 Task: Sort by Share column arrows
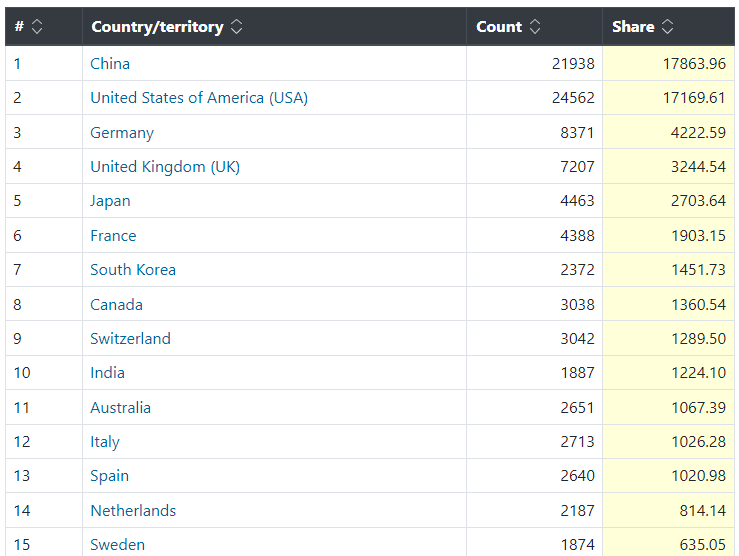point(667,27)
